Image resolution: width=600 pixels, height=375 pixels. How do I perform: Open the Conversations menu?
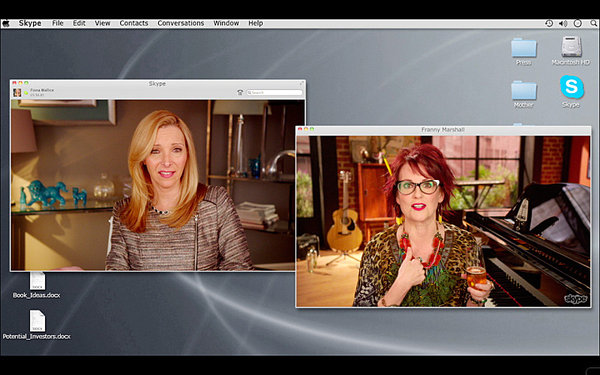[181, 23]
